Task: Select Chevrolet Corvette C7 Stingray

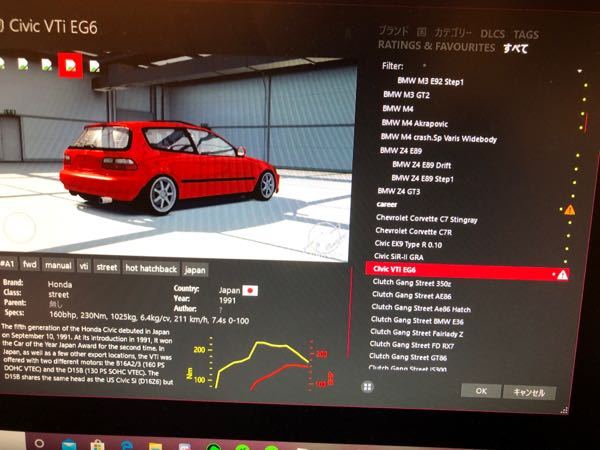Action: (427, 219)
